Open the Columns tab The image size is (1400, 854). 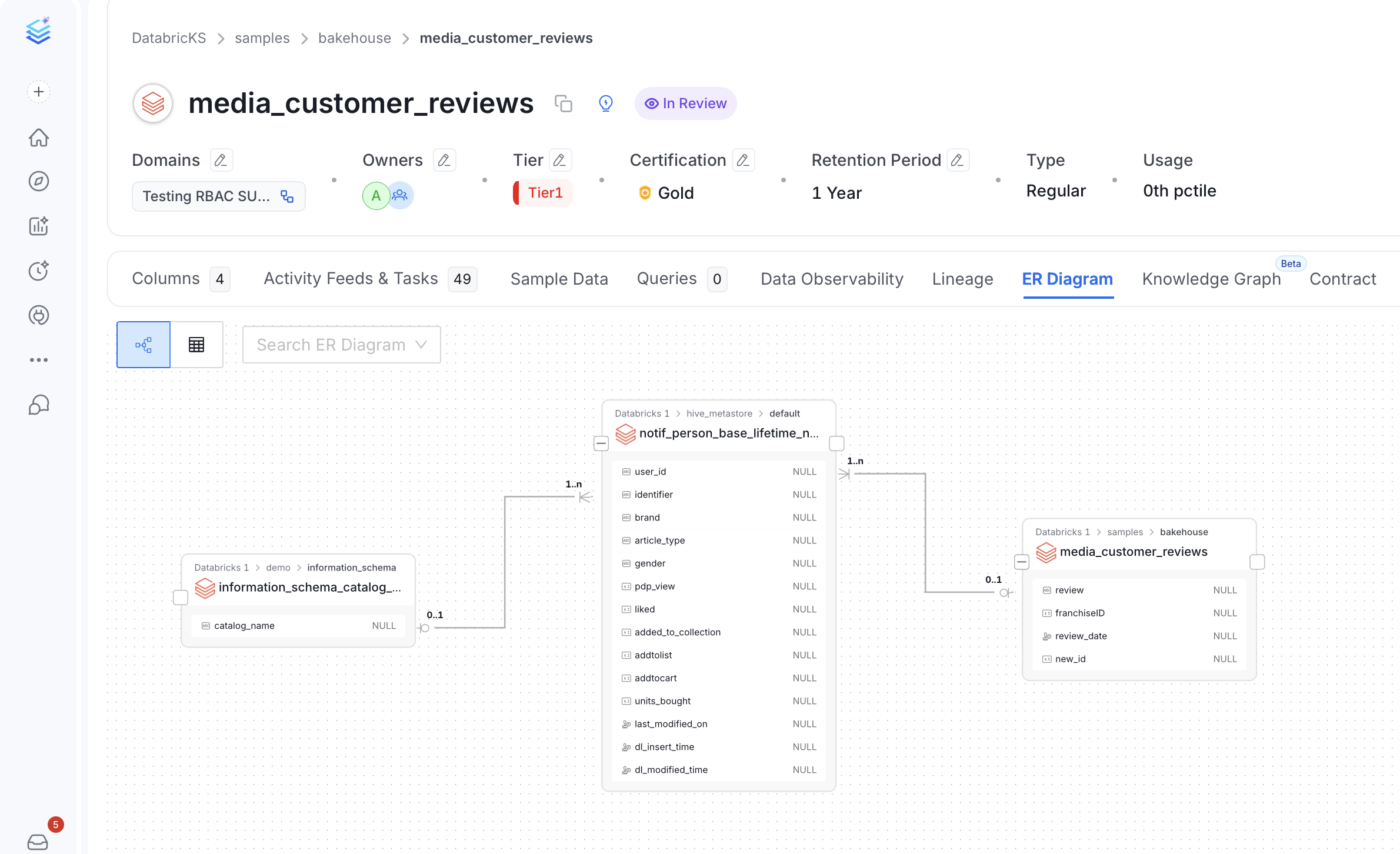click(x=181, y=279)
